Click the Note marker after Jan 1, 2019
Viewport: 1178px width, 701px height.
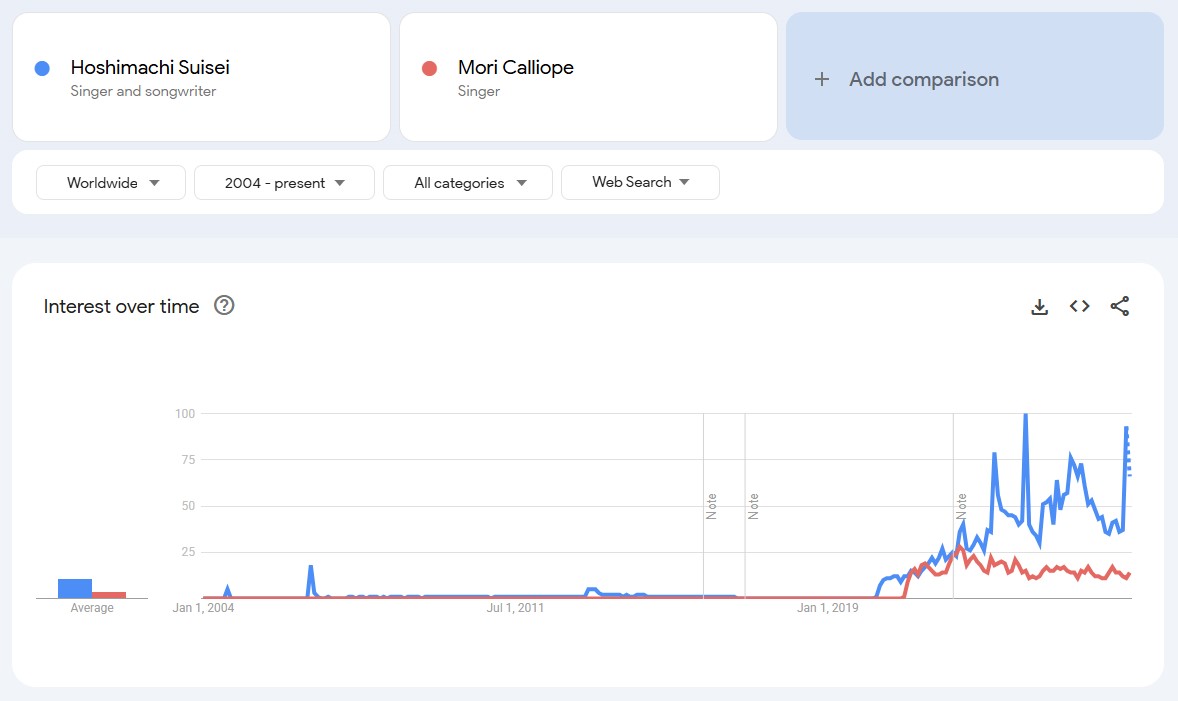(x=962, y=506)
